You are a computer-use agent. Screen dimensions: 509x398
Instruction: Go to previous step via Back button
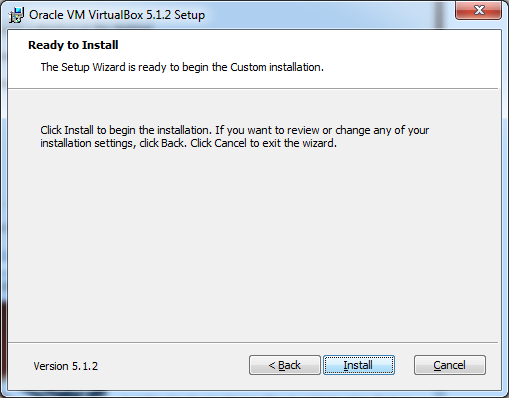[x=285, y=365]
